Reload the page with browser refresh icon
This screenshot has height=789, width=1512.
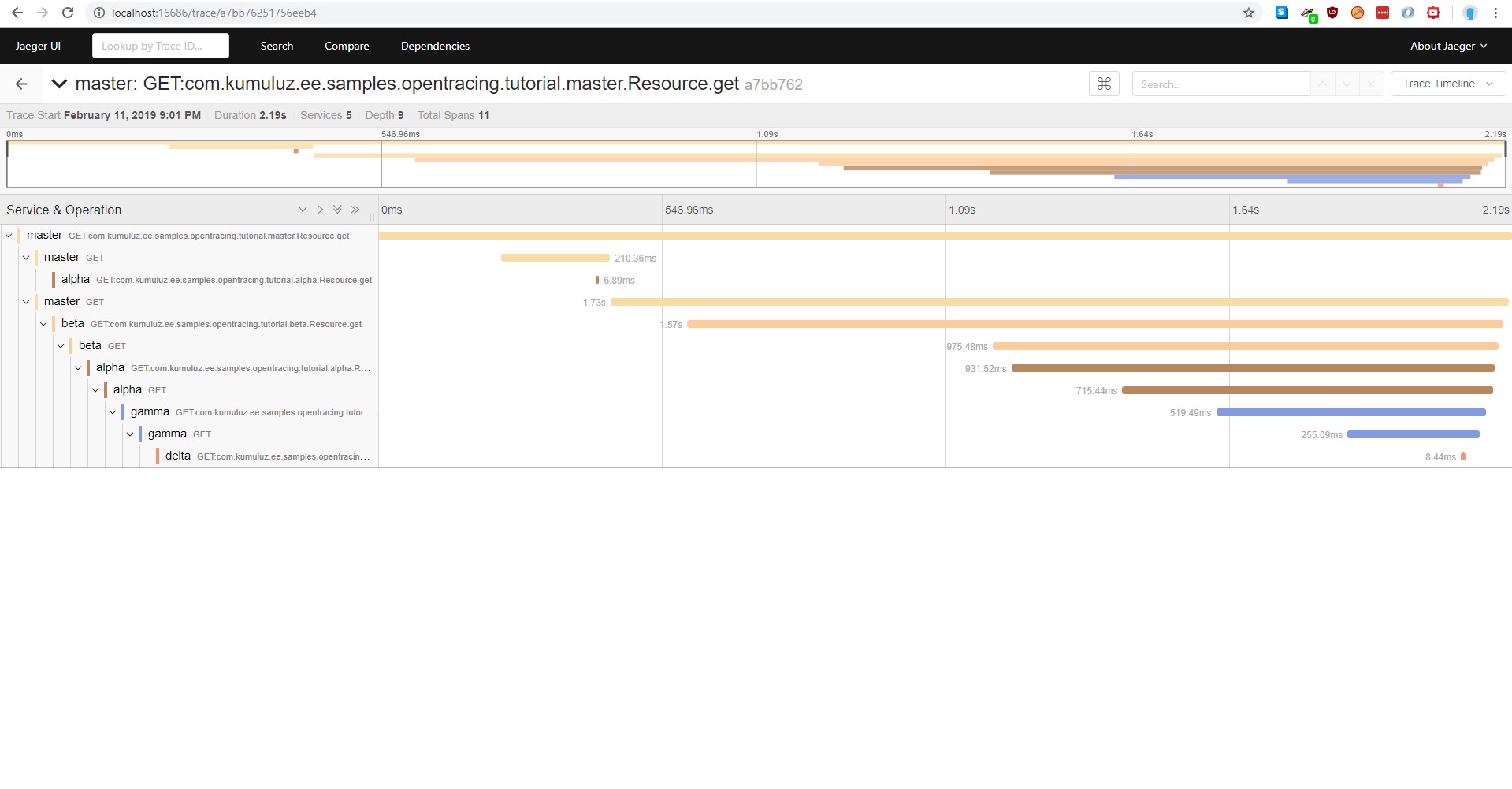[x=68, y=13]
